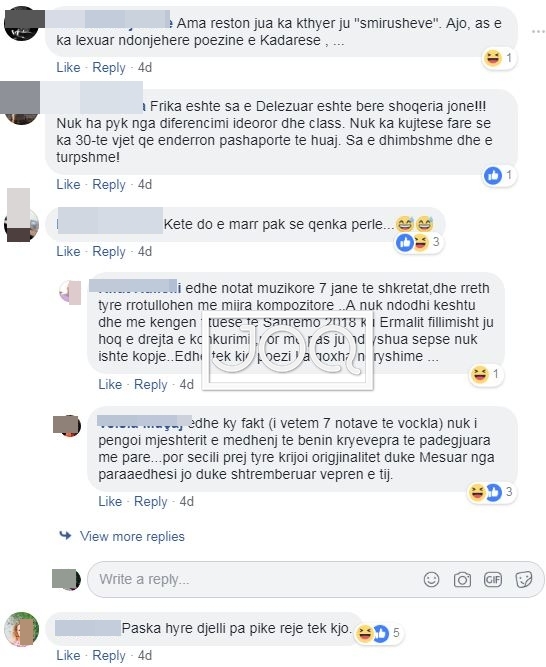Like the "Paska hyre djelli" comment
The height and width of the screenshot is (667, 546).
[x=68, y=655]
